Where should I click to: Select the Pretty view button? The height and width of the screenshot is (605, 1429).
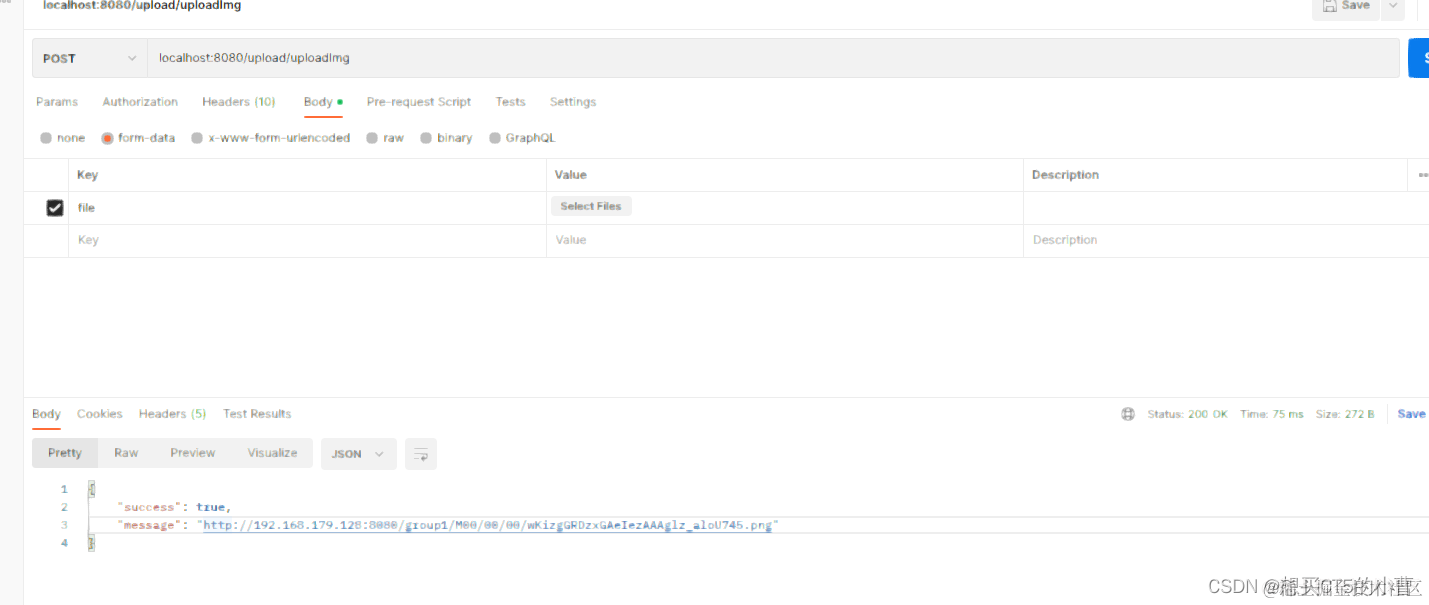click(65, 453)
